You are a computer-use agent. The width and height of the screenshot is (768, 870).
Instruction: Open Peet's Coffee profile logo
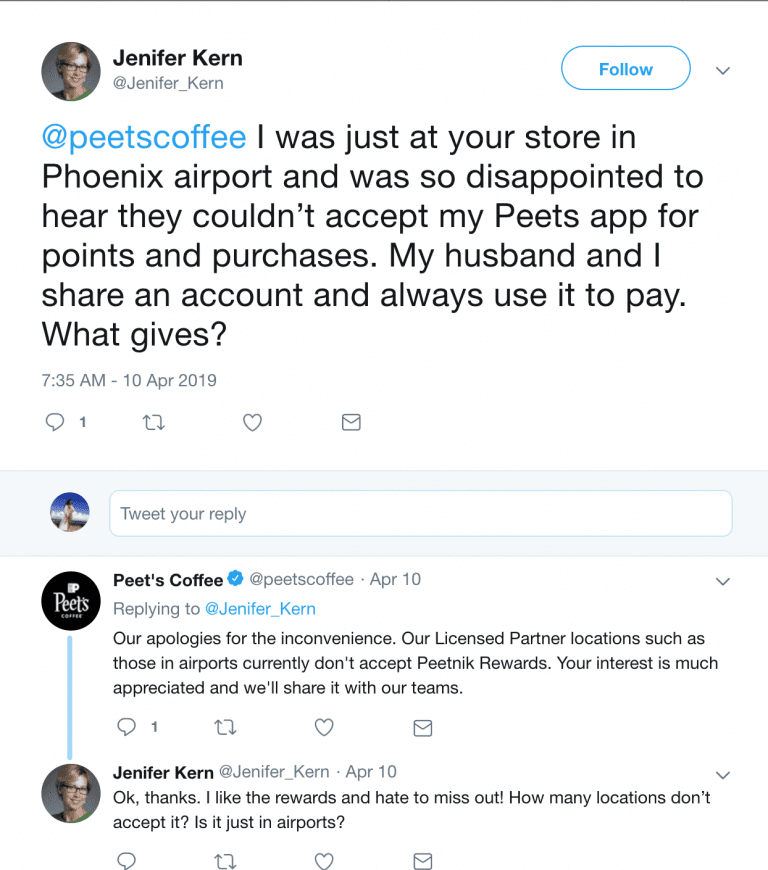tap(70, 602)
